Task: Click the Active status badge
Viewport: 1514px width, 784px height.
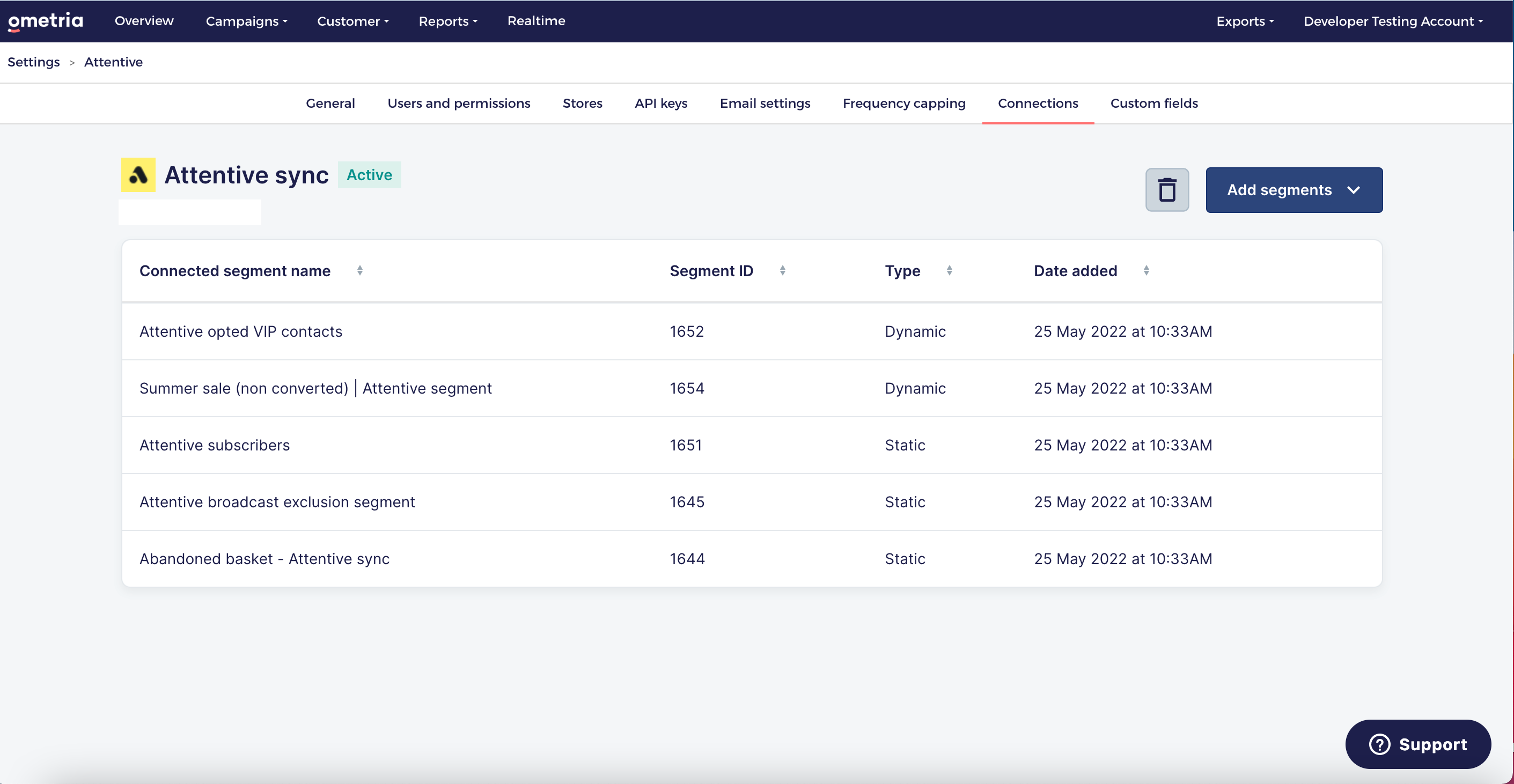Action: point(369,175)
